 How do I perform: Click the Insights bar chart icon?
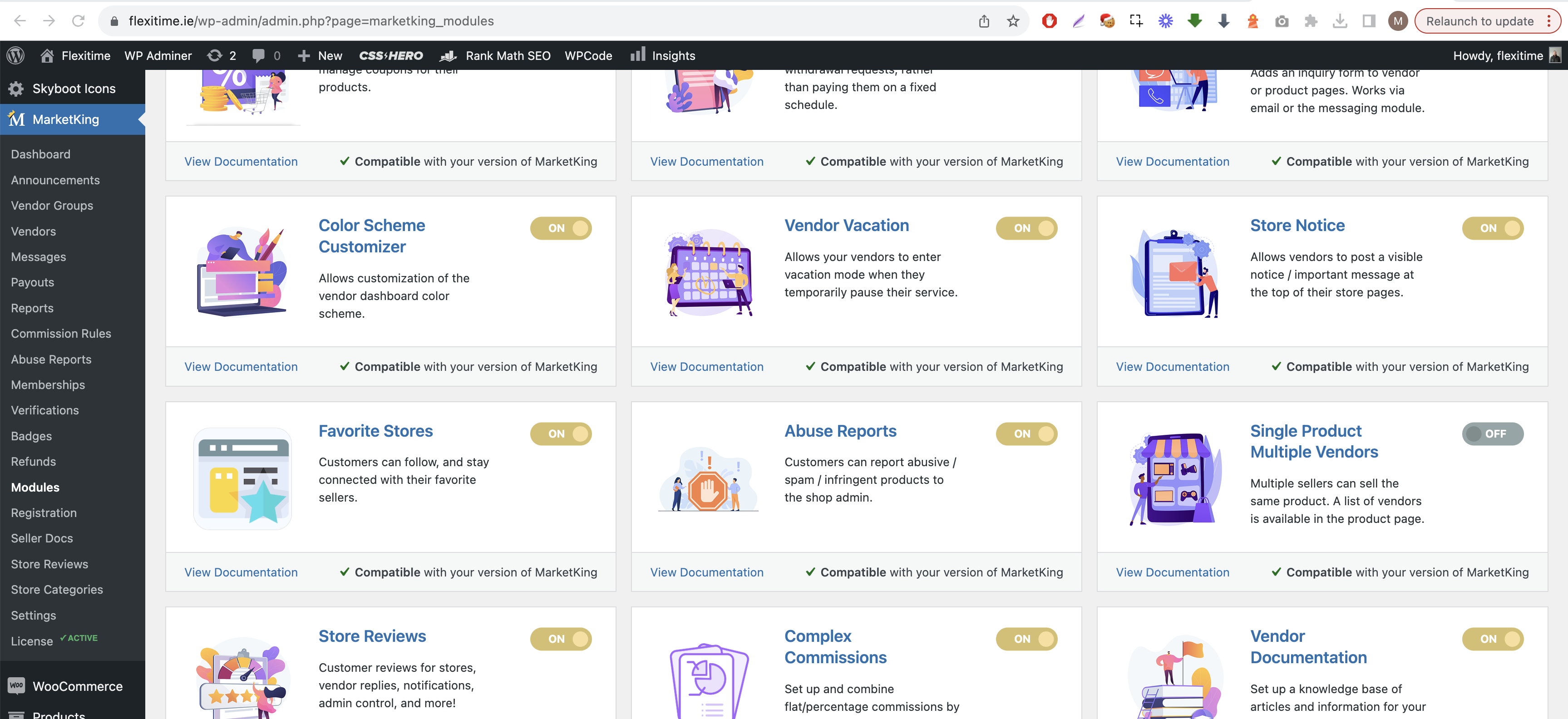coord(637,55)
